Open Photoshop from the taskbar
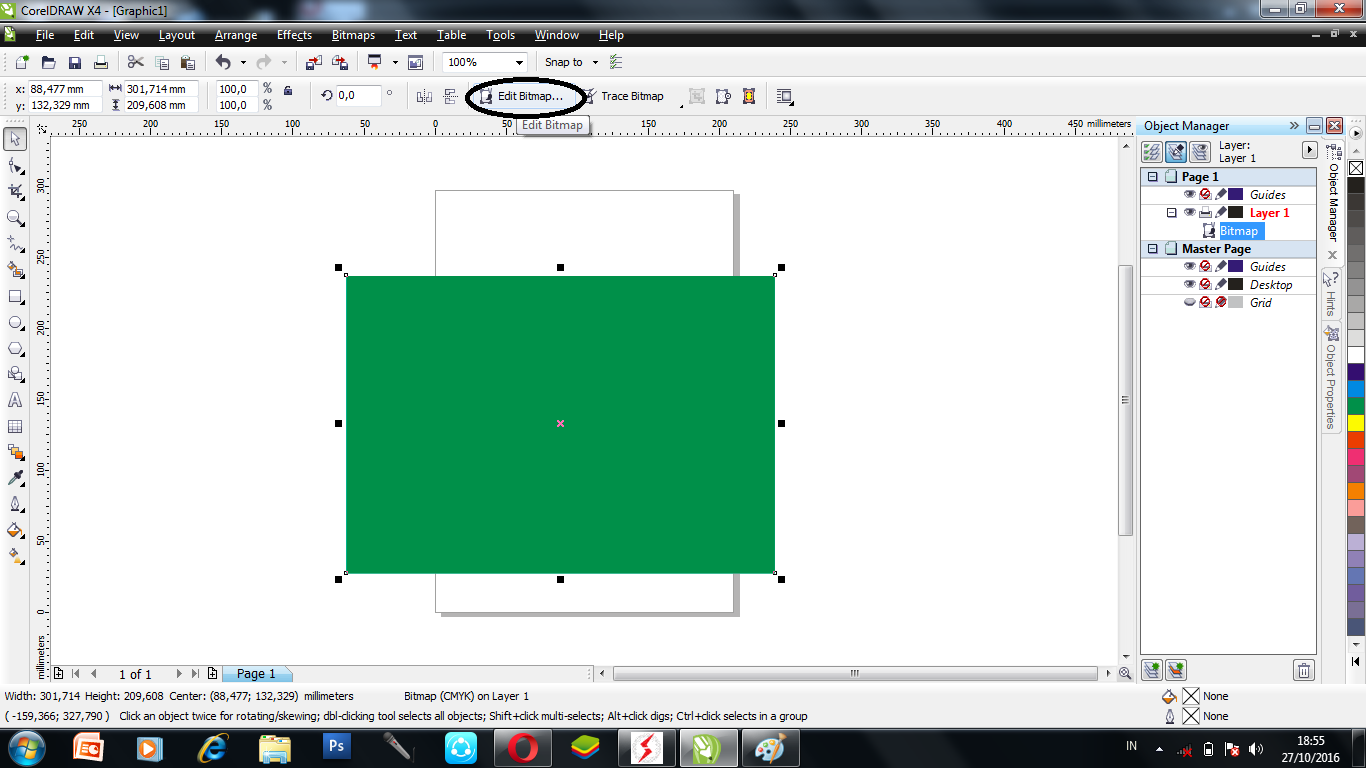 [336, 747]
